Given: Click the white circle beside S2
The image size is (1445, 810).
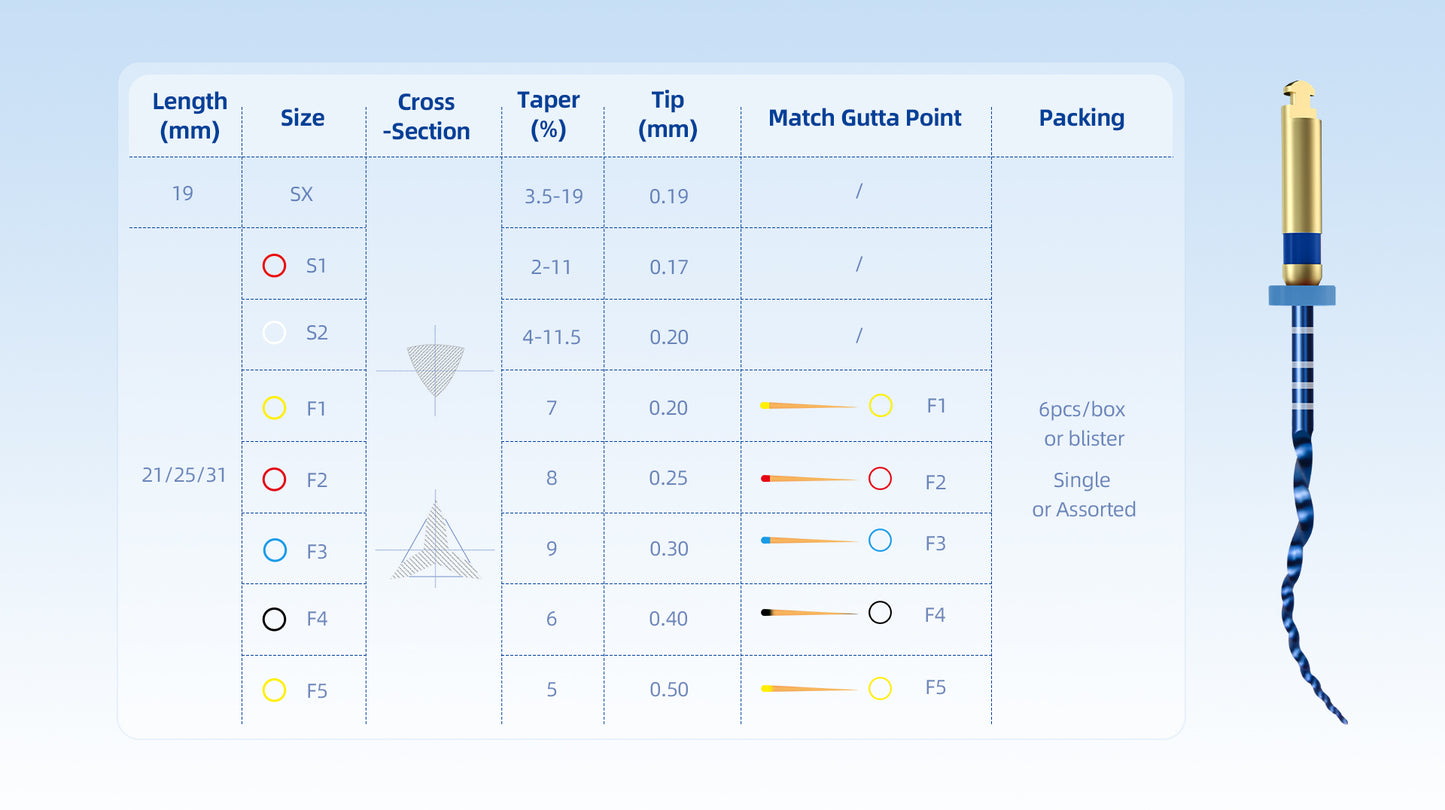Looking at the screenshot, I should pyautogui.click(x=274, y=333).
